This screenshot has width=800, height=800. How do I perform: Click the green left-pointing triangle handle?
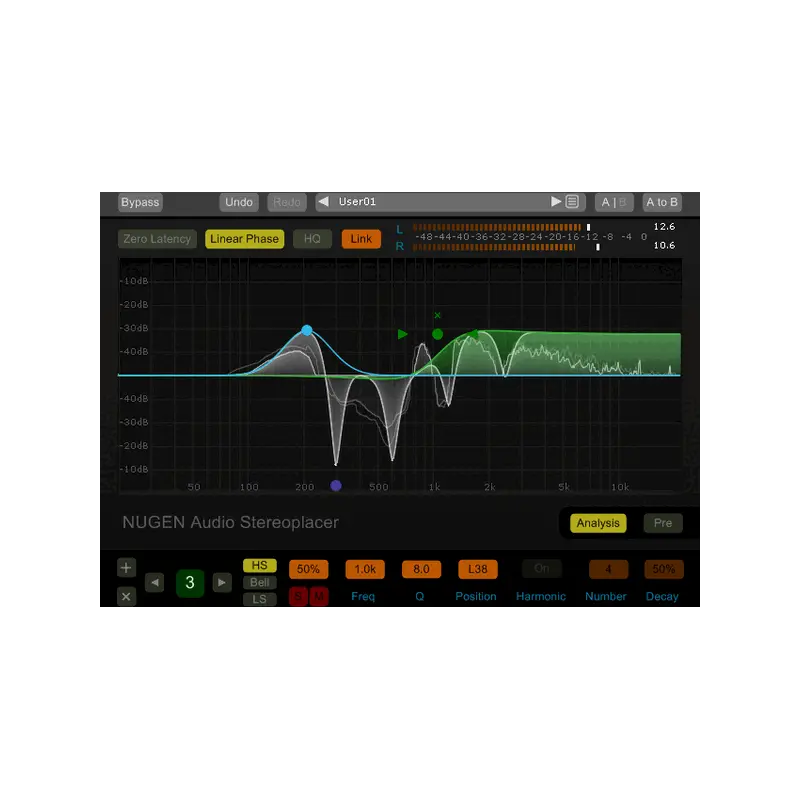[473, 334]
